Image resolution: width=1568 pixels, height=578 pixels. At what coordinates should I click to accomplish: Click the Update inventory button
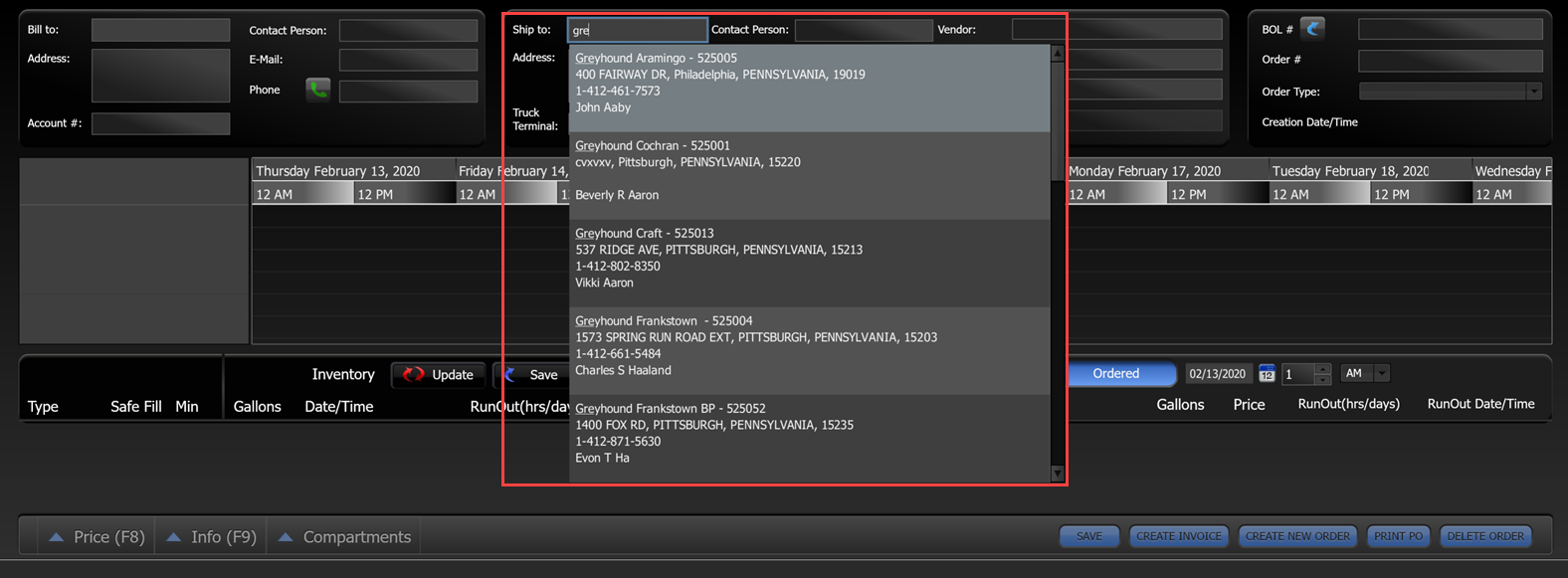pyautogui.click(x=439, y=375)
